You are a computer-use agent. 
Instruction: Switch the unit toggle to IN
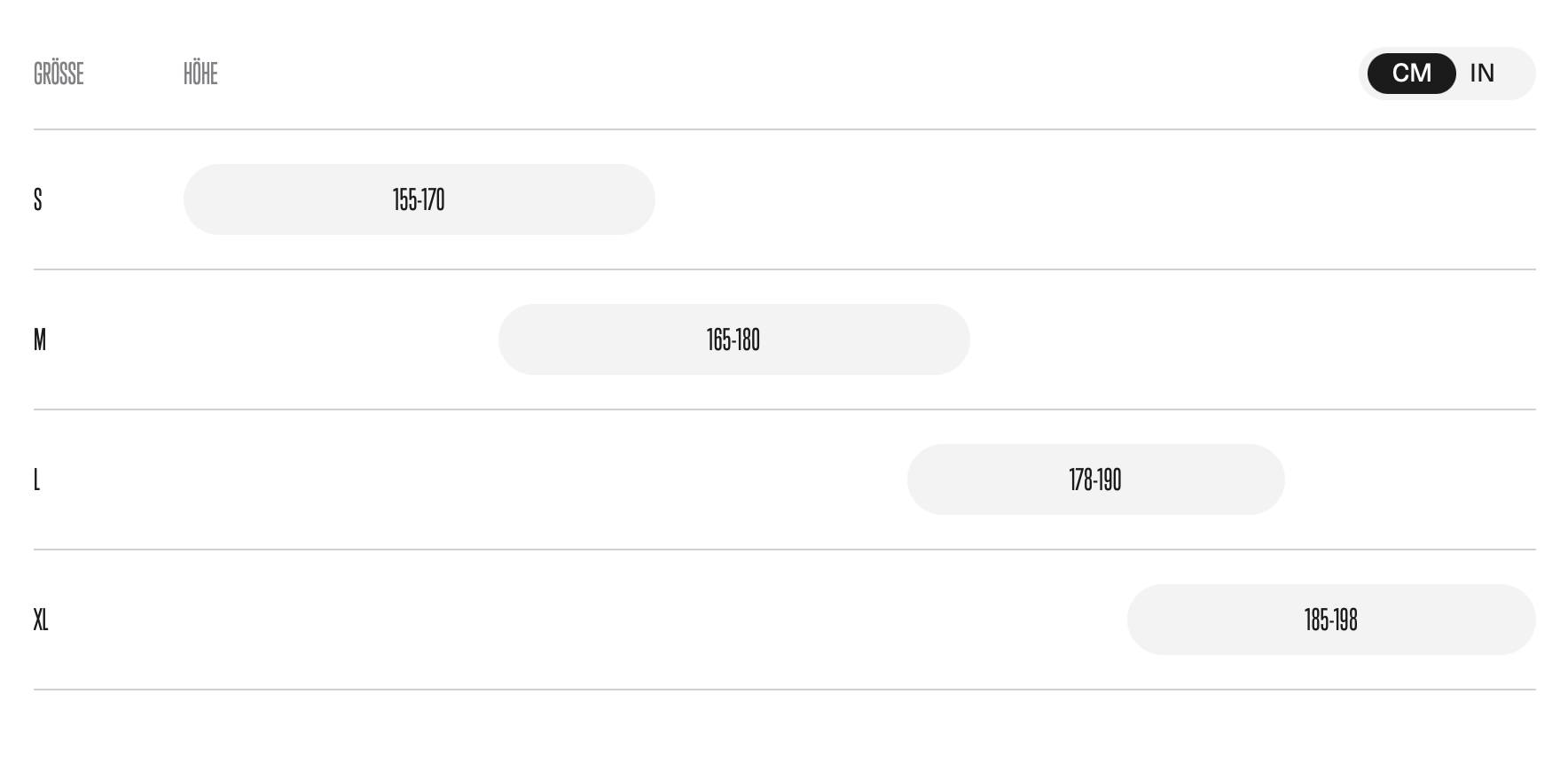(x=1482, y=73)
